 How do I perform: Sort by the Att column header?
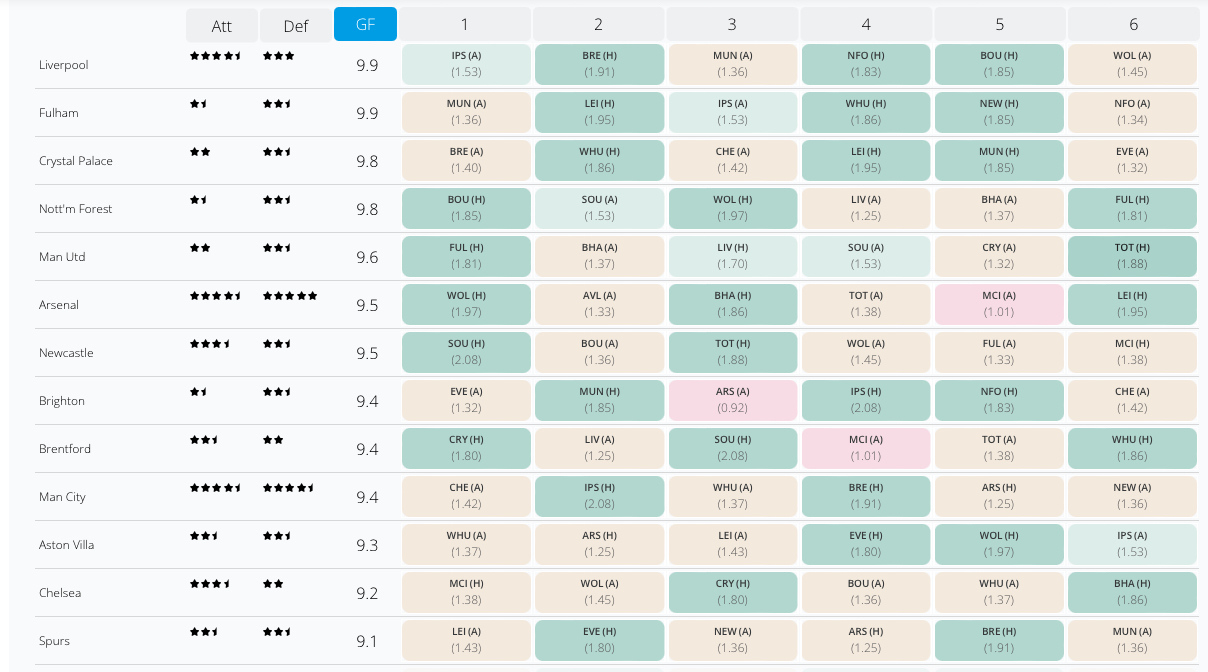222,25
